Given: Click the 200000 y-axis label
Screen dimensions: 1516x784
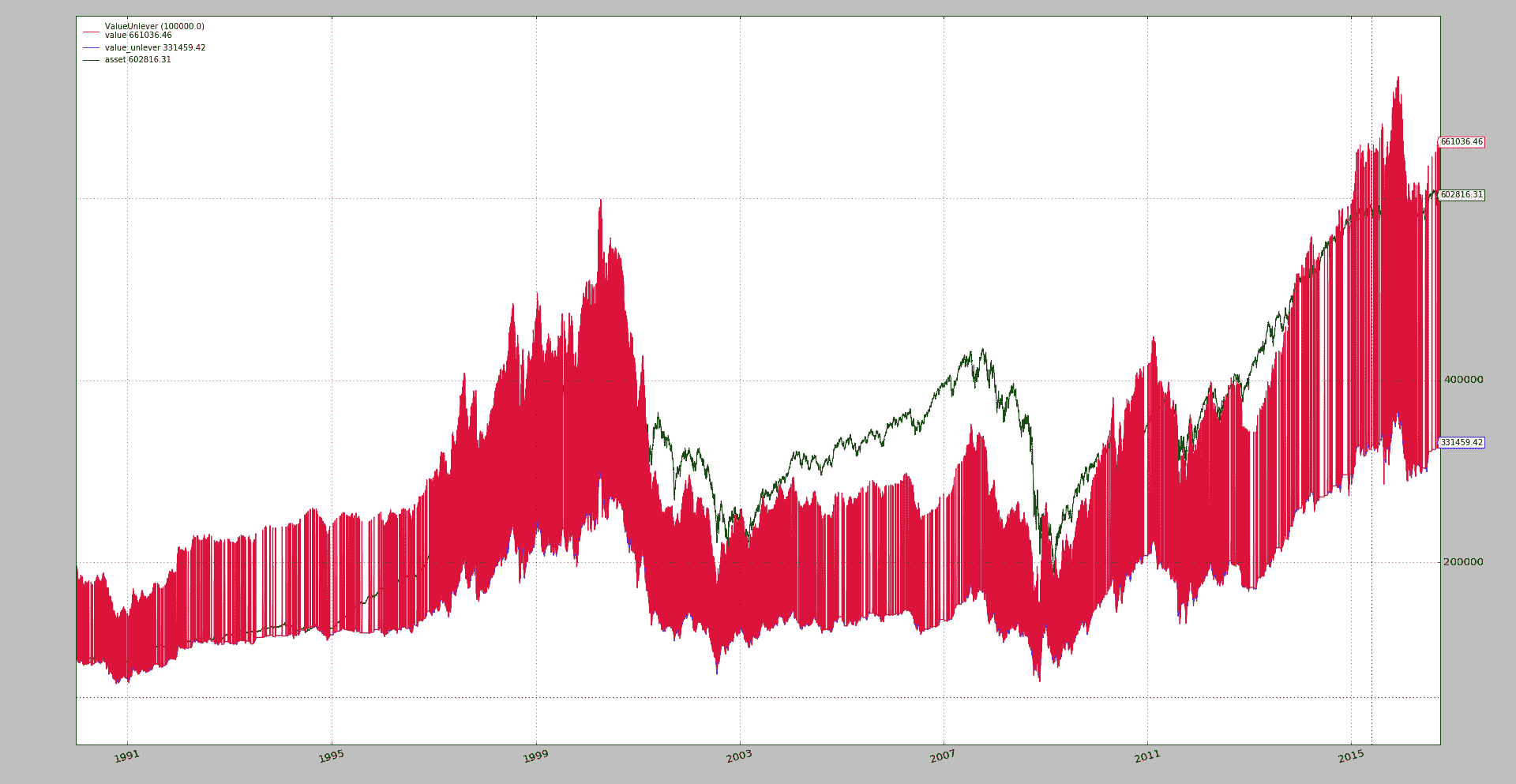Looking at the screenshot, I should pyautogui.click(x=1463, y=562).
